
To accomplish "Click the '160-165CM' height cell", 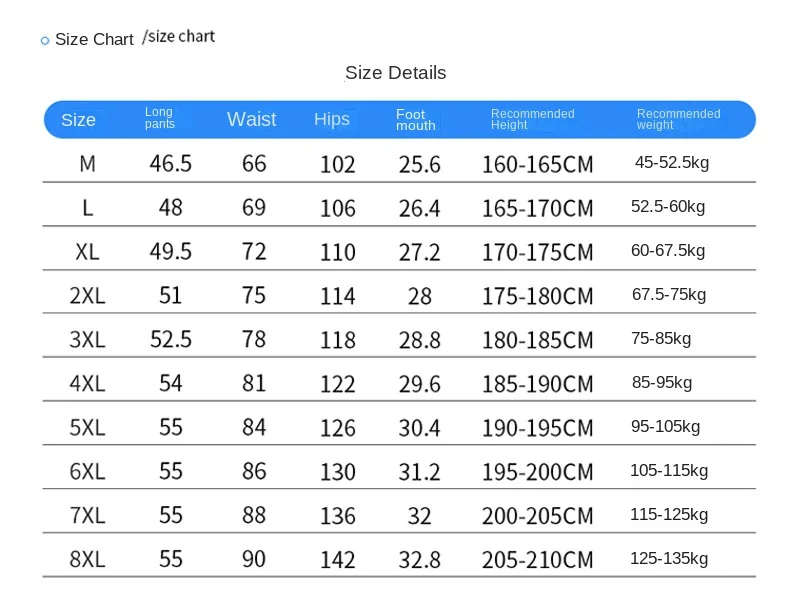I will click(537, 164).
